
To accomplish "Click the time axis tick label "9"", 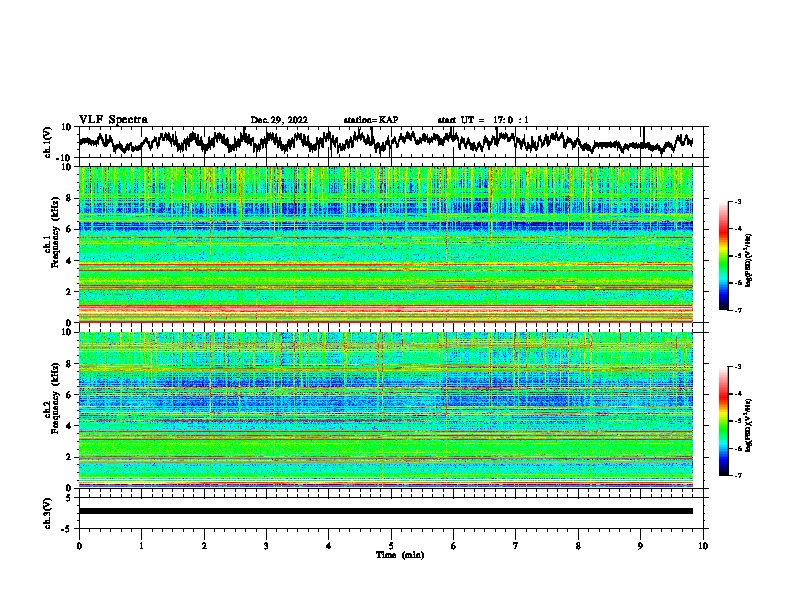I will coord(640,546).
